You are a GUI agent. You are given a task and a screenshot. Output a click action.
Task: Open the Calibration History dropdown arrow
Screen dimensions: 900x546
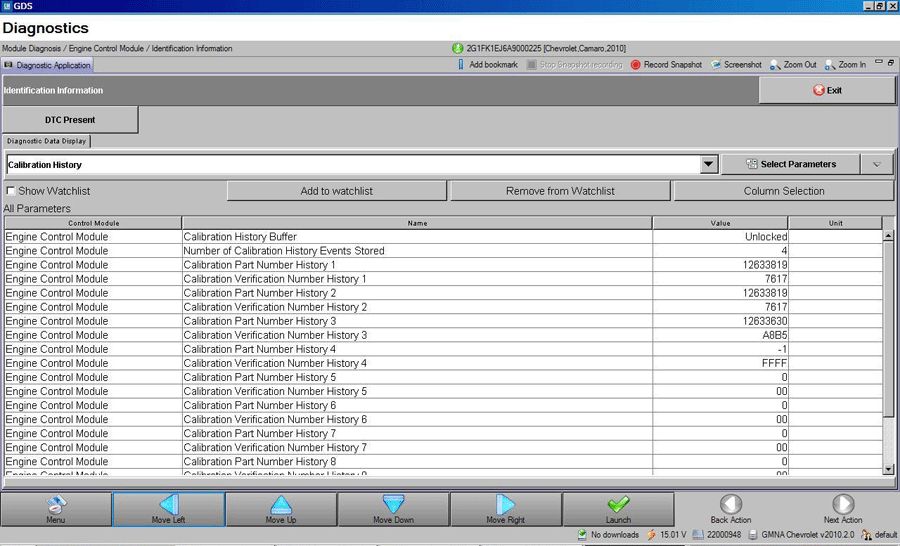[x=709, y=165]
